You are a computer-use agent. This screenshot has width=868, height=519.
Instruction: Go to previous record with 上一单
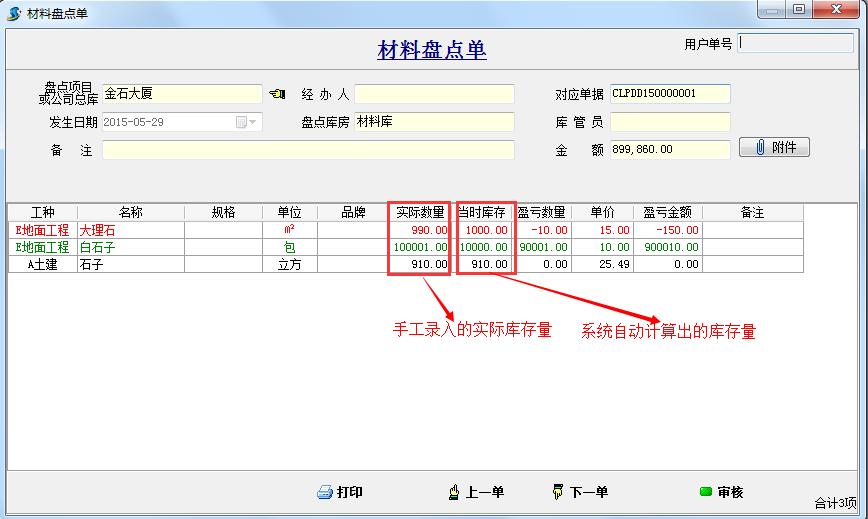(476, 492)
